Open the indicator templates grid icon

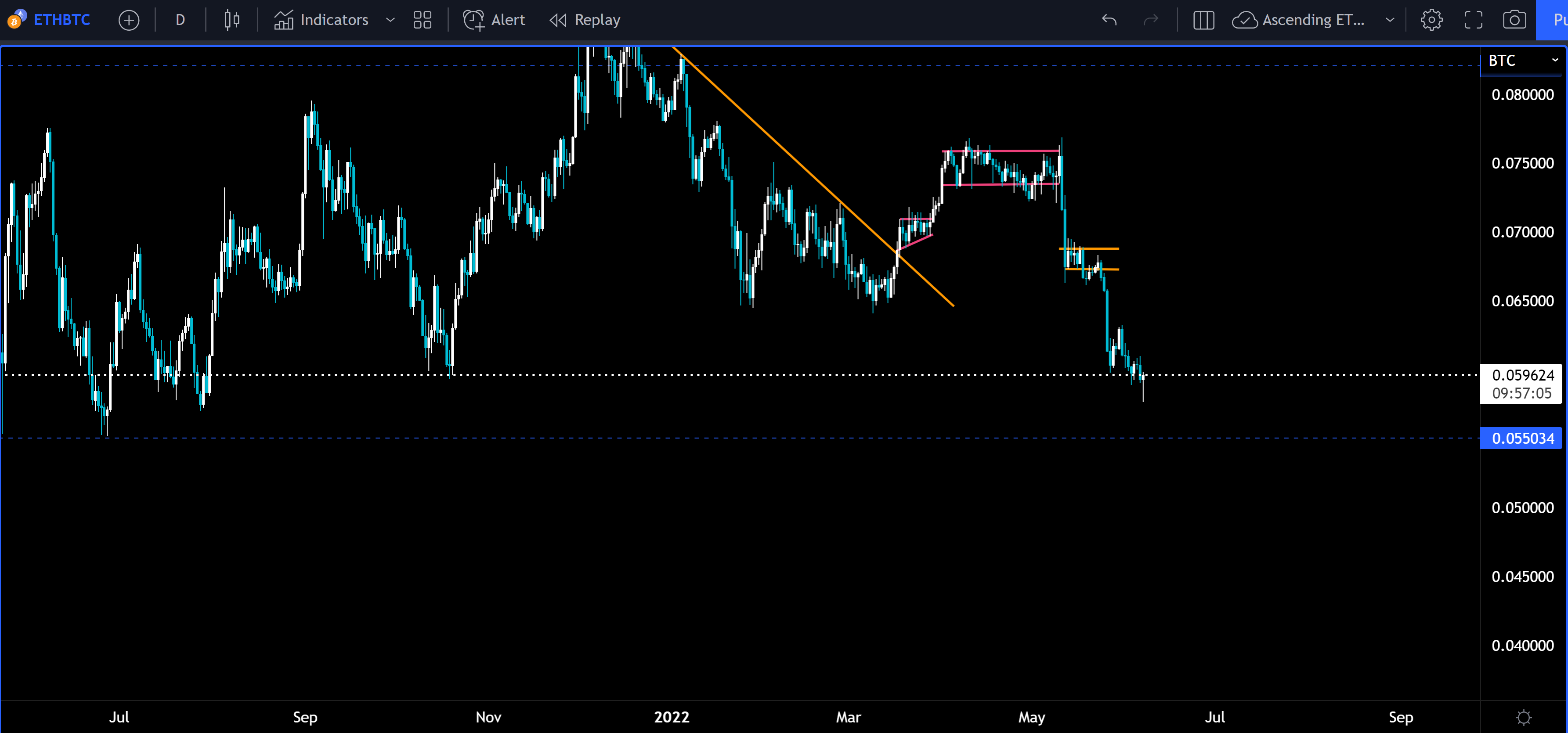click(x=422, y=20)
